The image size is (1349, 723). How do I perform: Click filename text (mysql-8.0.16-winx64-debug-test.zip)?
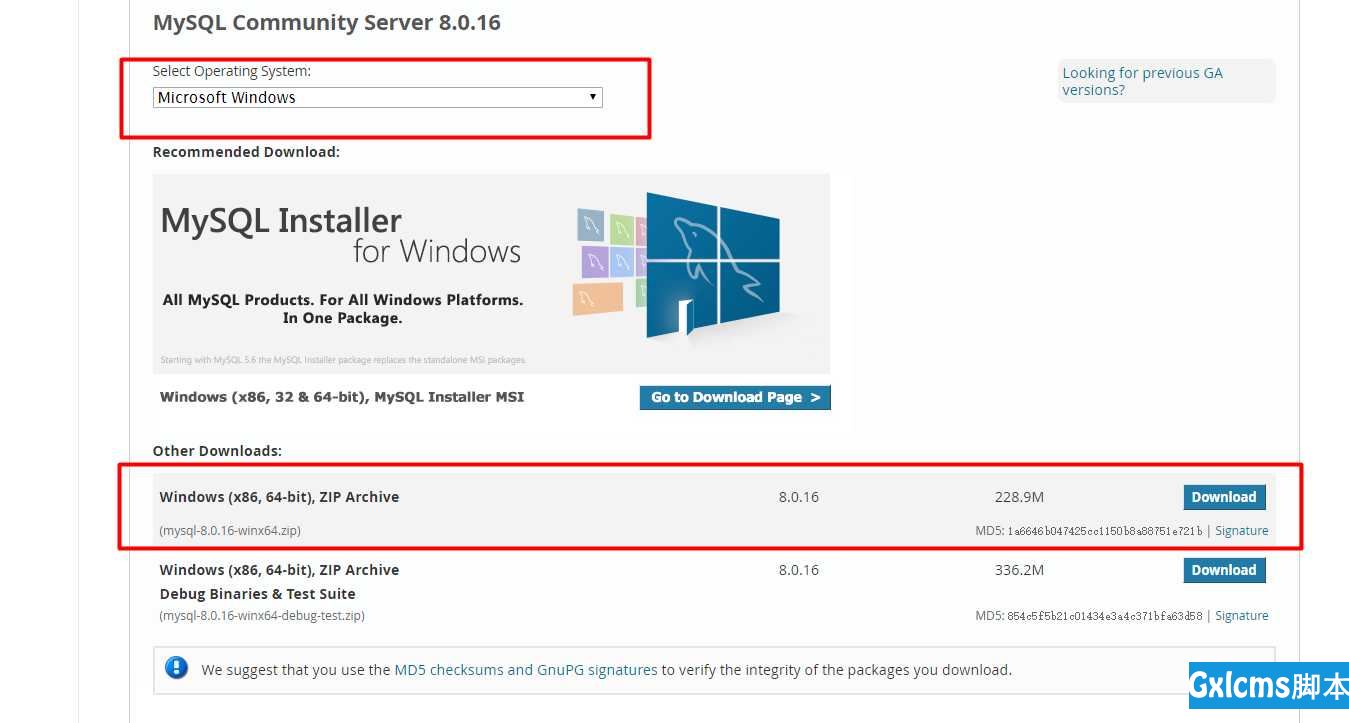coord(262,616)
